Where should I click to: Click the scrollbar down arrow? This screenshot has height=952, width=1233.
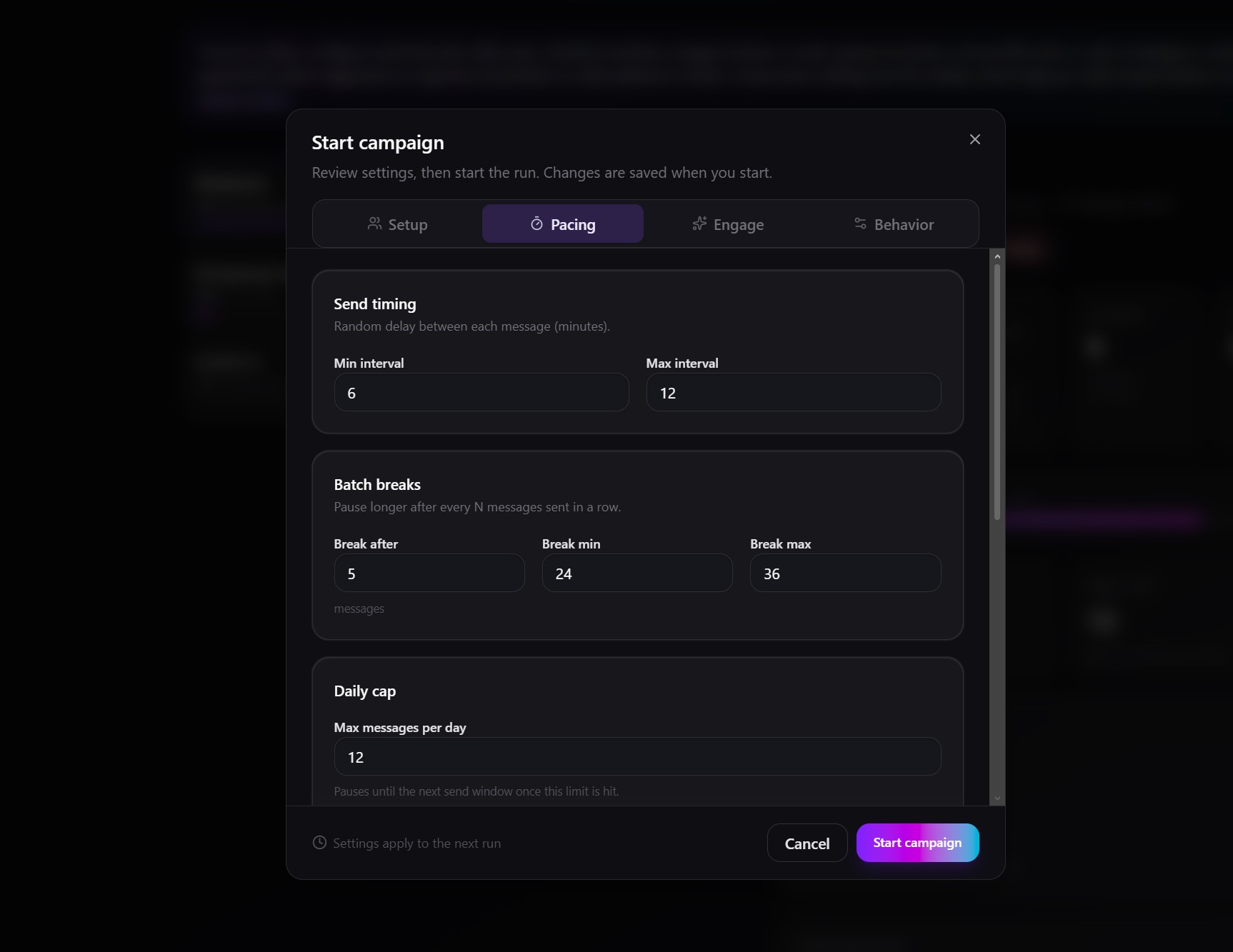[x=997, y=798]
